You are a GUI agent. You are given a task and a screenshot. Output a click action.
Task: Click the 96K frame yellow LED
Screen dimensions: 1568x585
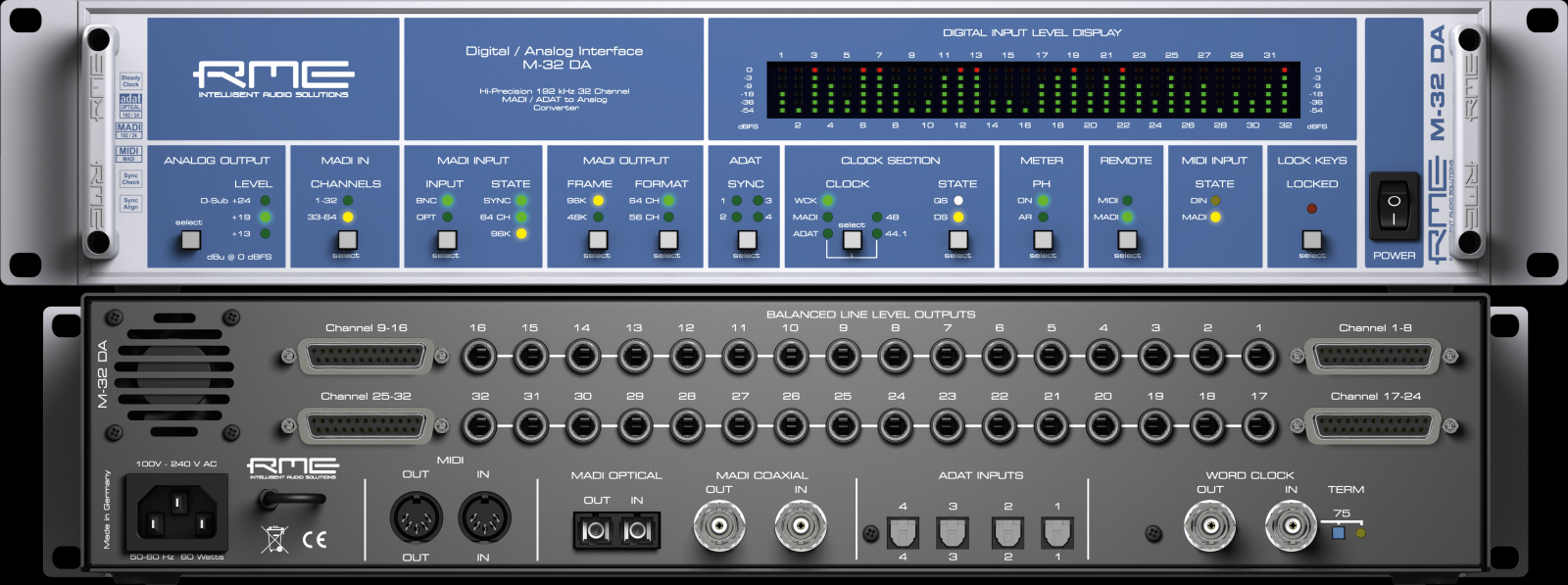click(598, 200)
